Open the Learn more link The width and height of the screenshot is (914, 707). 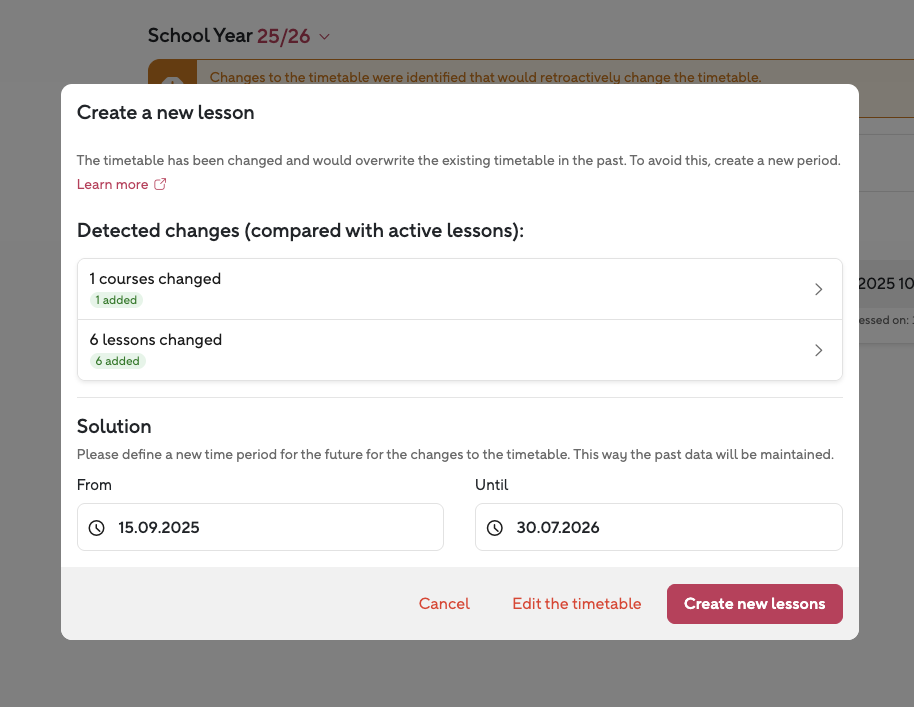(x=112, y=184)
